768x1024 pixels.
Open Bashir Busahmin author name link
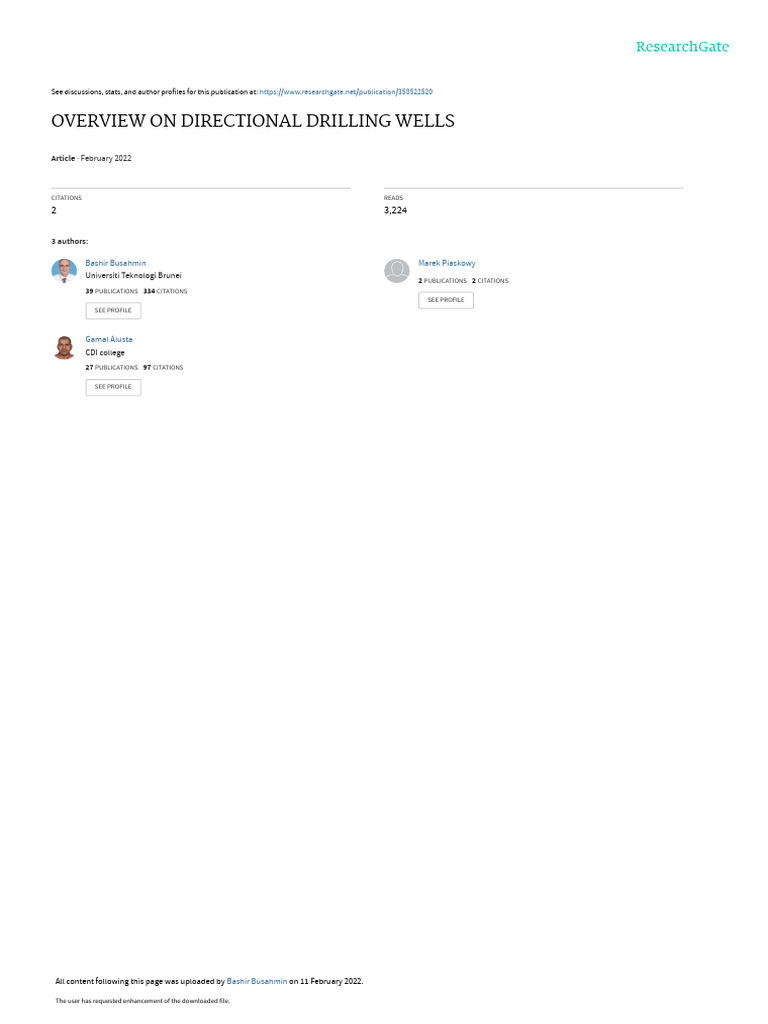[116, 263]
